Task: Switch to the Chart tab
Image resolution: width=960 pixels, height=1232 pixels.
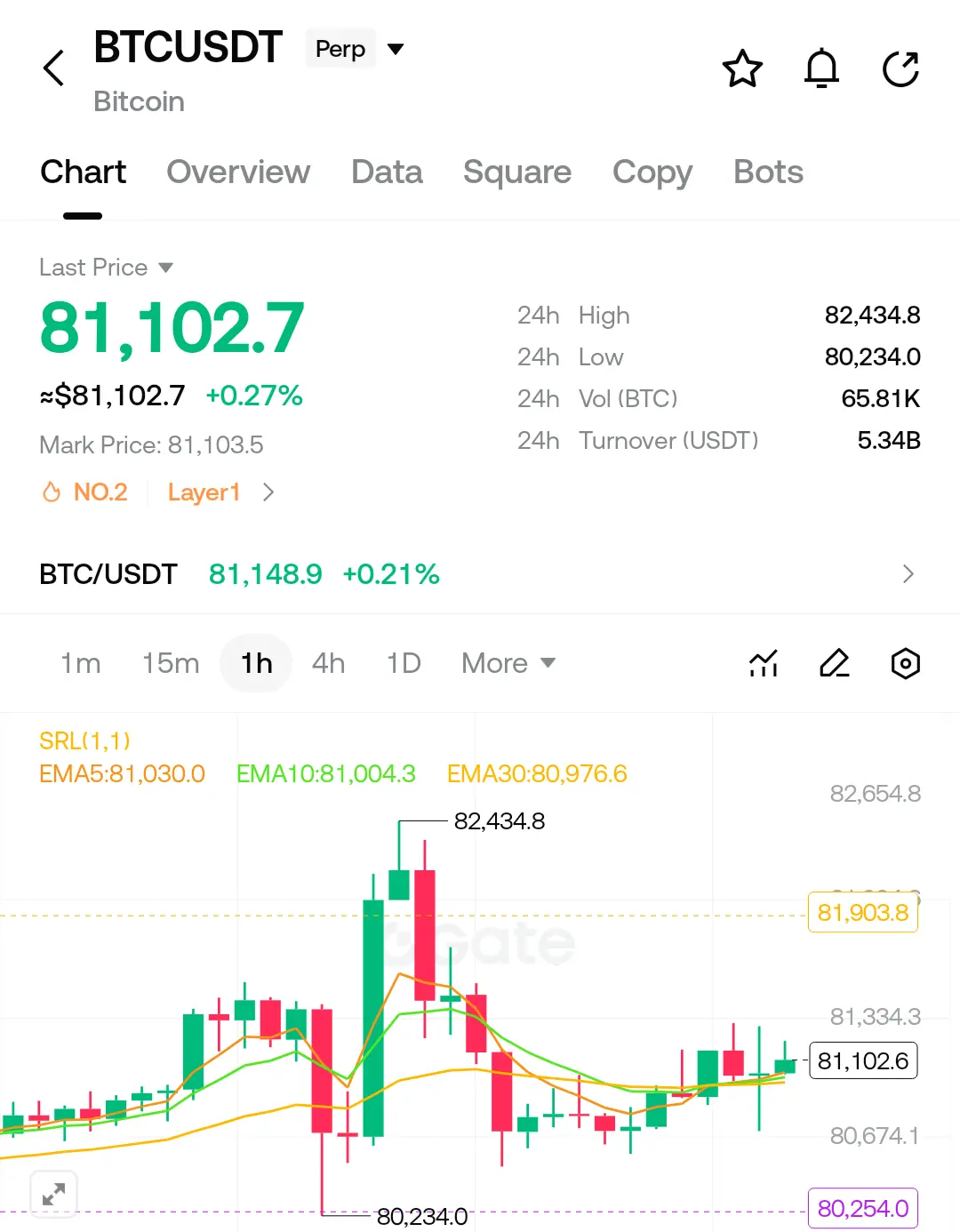Action: [x=83, y=172]
